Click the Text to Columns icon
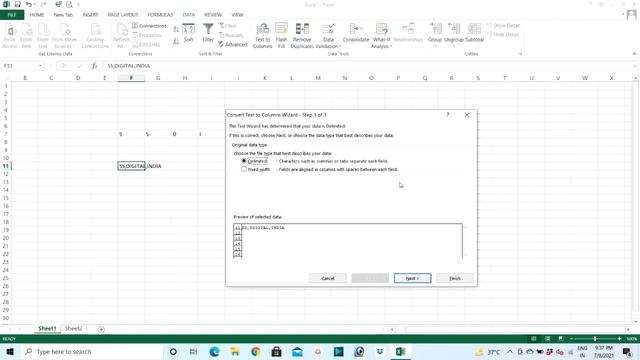 click(x=262, y=36)
